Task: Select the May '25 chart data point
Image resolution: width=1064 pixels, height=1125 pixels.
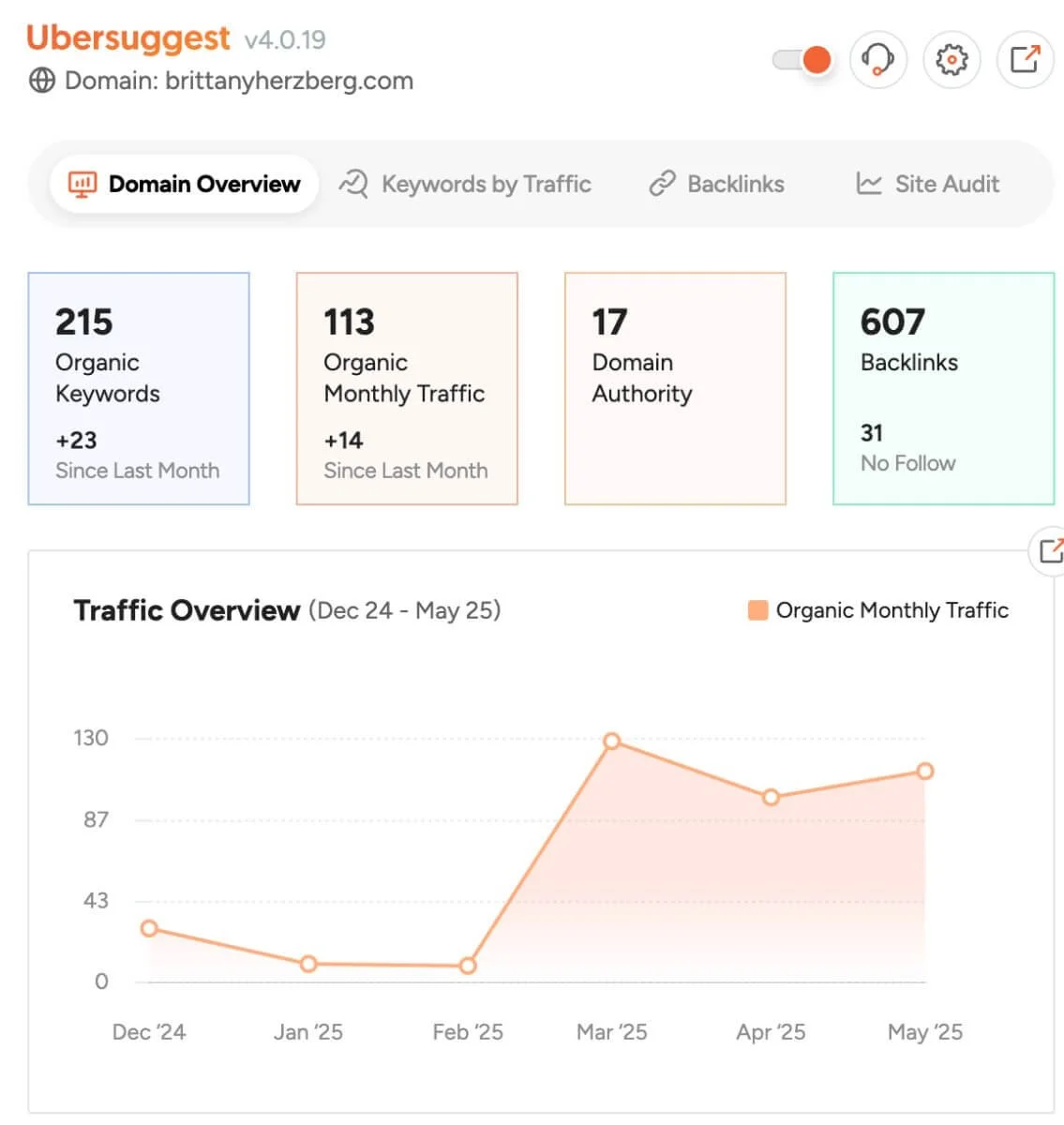Action: [925, 771]
